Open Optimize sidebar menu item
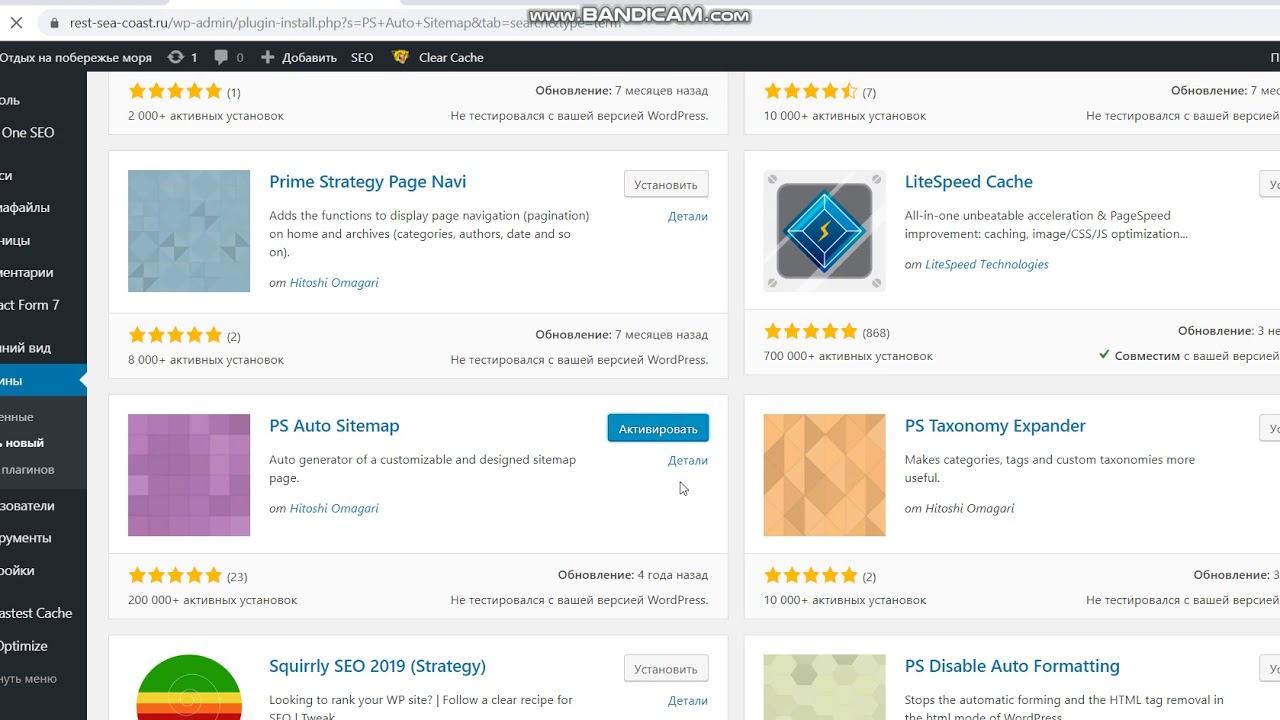The height and width of the screenshot is (720, 1280). coord(43,645)
